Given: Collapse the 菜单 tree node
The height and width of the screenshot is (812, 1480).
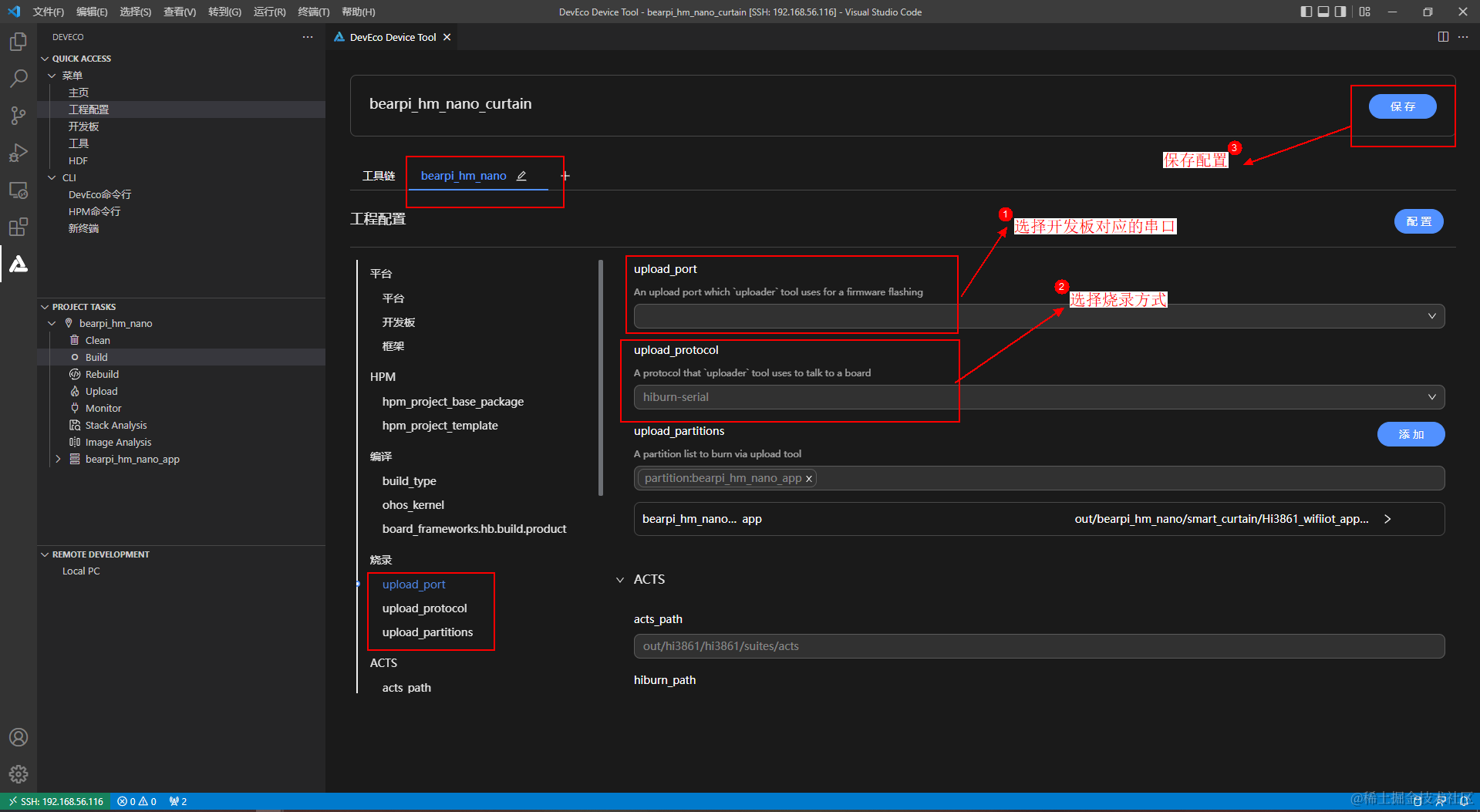Looking at the screenshot, I should [52, 76].
